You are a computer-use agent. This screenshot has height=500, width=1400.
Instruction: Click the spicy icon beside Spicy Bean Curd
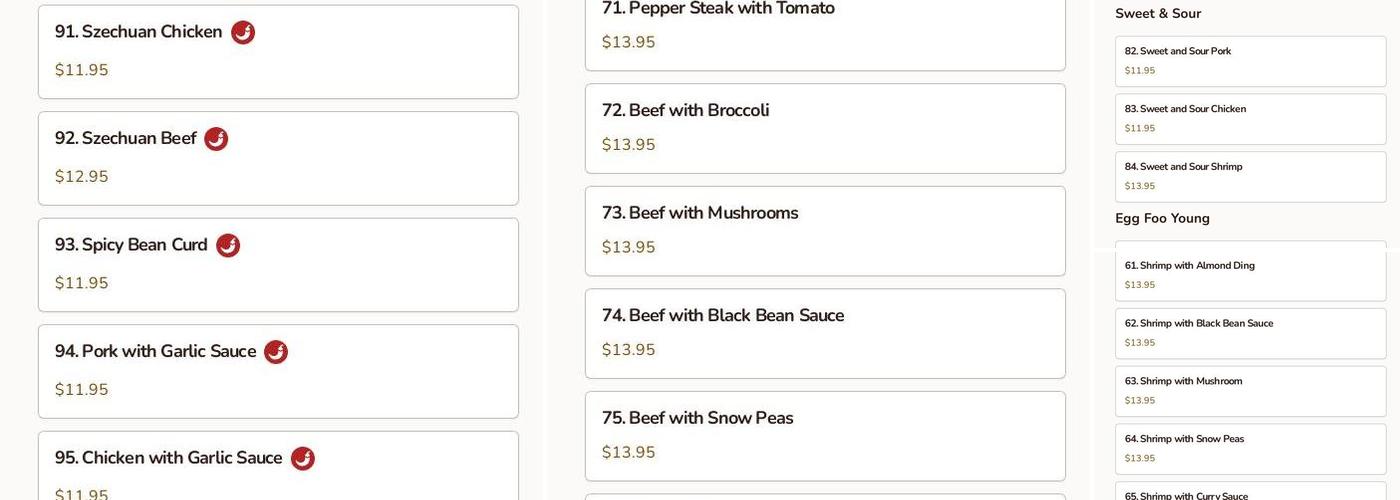click(x=228, y=246)
